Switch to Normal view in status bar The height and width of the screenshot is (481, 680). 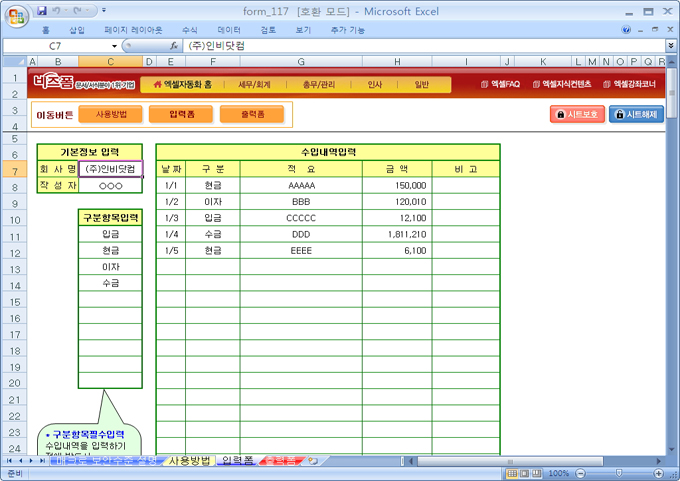click(511, 473)
